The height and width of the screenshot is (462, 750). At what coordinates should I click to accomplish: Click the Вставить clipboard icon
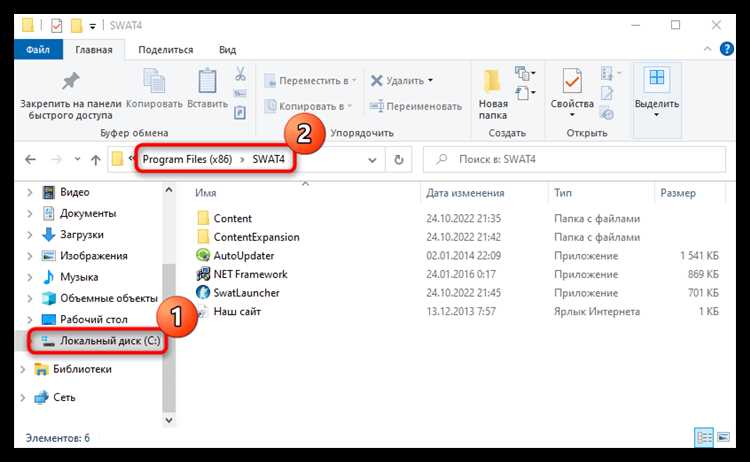click(x=207, y=81)
